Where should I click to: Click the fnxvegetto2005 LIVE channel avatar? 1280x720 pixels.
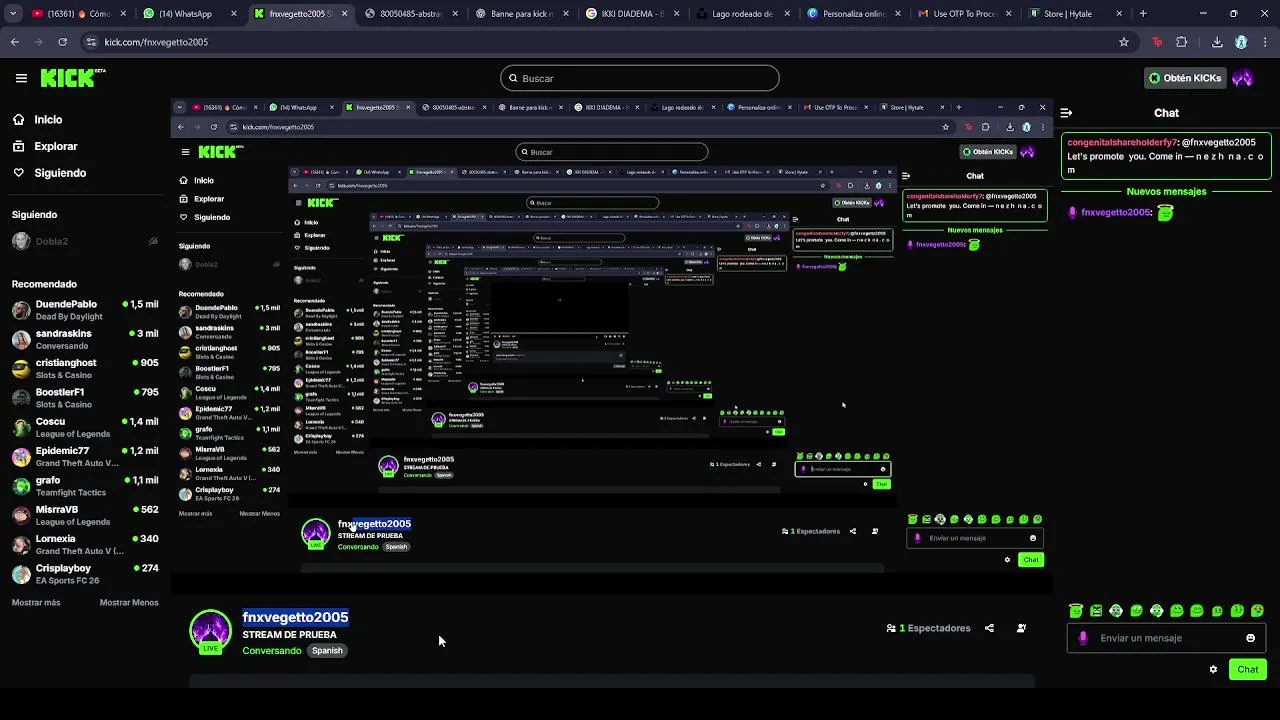(210, 631)
